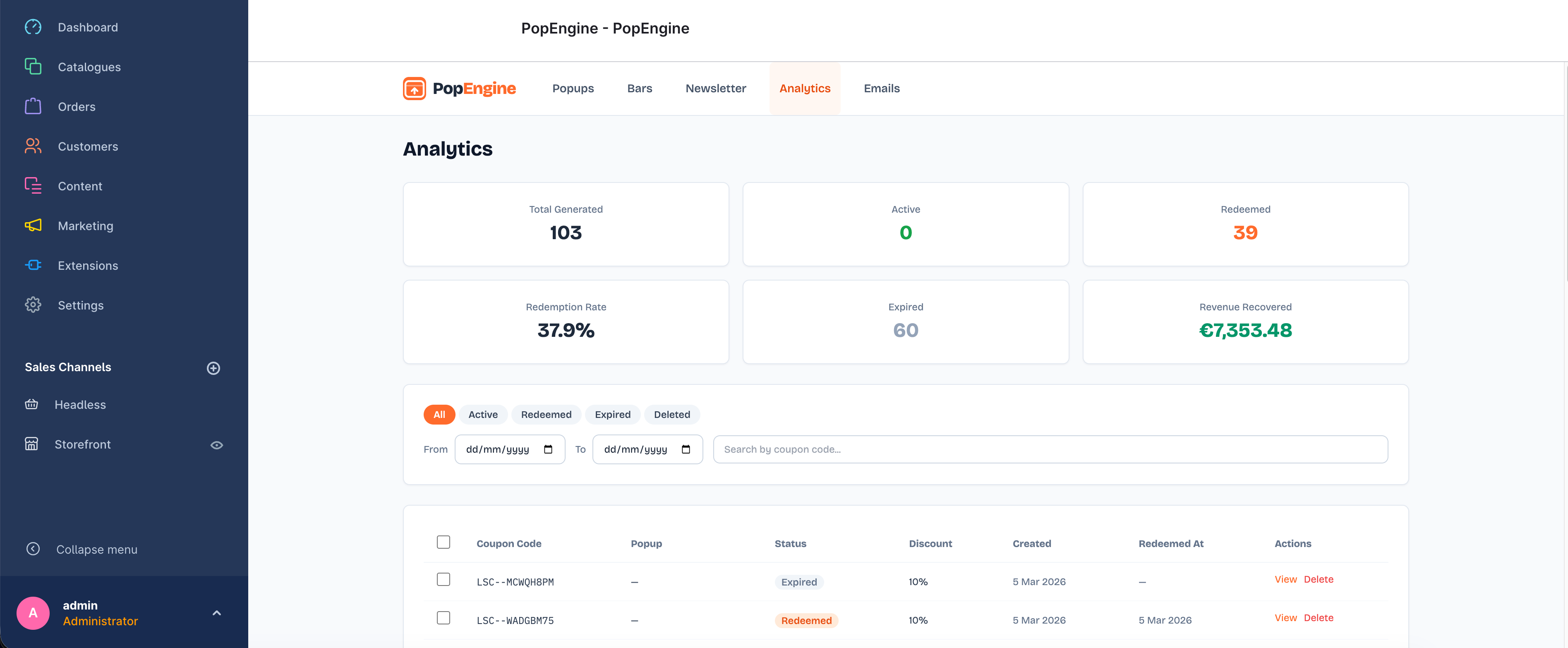Check the LSC--MCWQH8PM row checkbox

click(x=443, y=579)
